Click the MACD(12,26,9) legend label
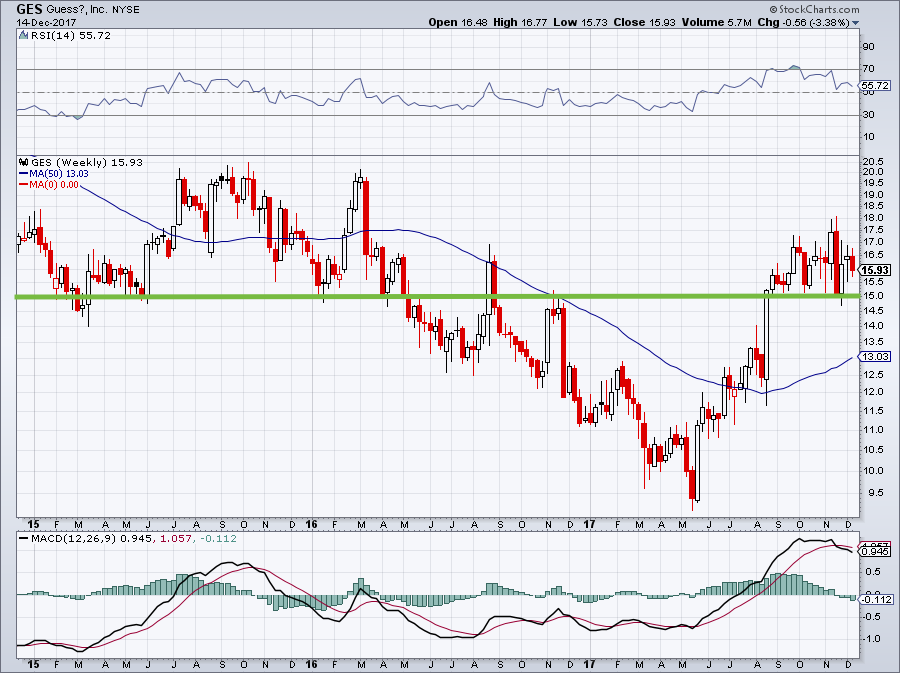Screen dimensions: 900x673 pyautogui.click(x=71, y=539)
